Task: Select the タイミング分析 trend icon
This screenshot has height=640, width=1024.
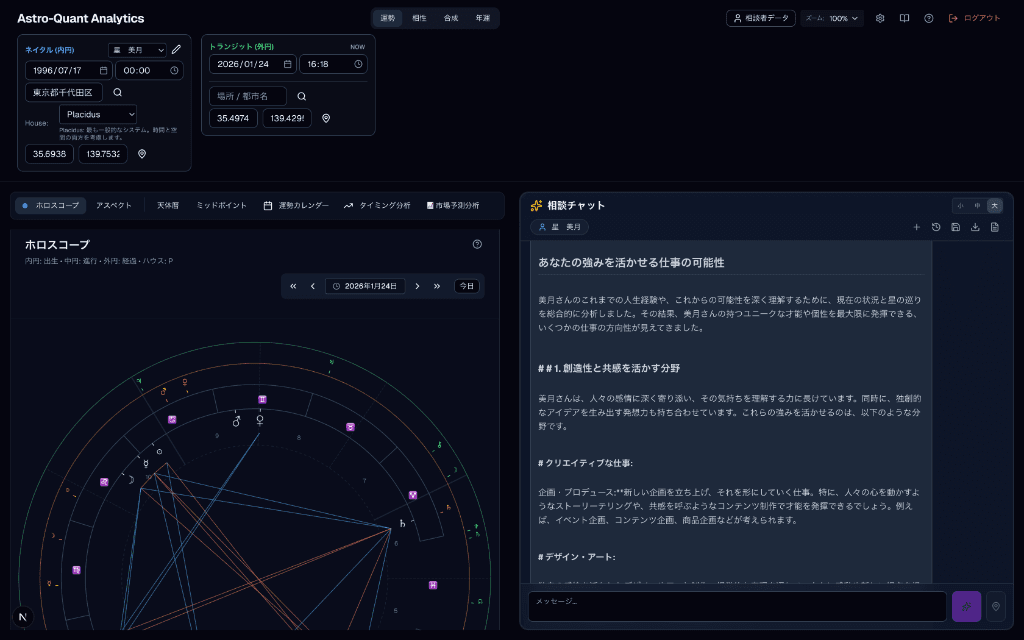Action: pos(348,205)
